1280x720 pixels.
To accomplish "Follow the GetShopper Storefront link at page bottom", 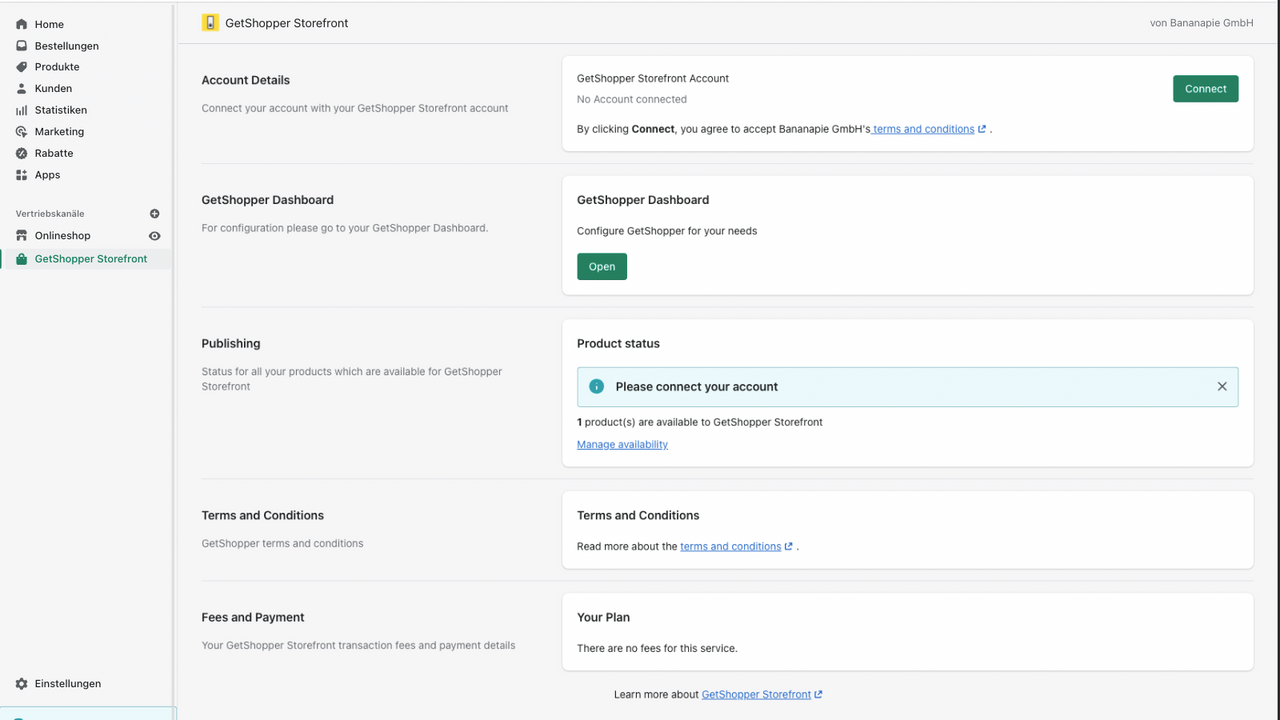I will 757,694.
